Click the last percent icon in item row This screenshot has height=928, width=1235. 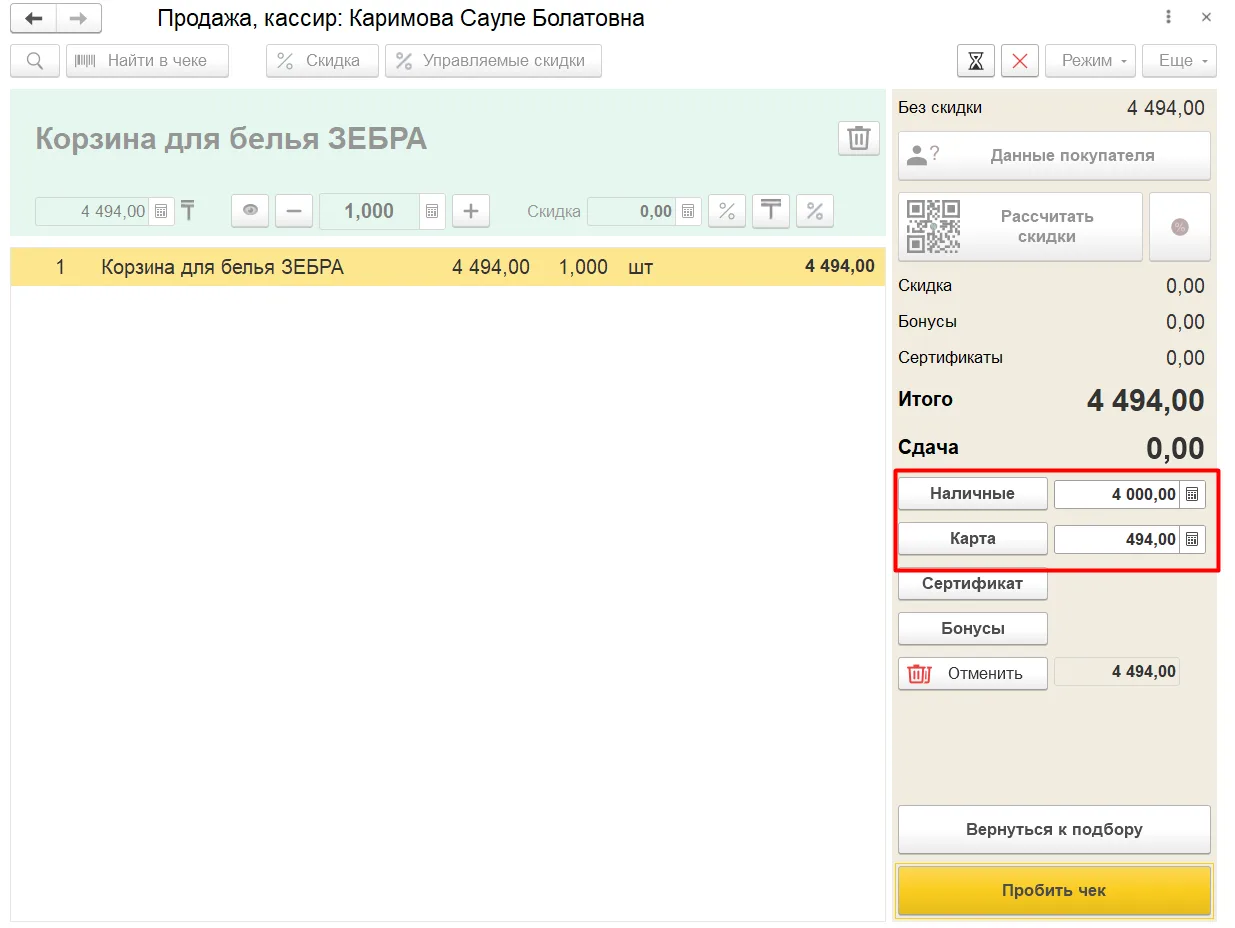[x=815, y=211]
